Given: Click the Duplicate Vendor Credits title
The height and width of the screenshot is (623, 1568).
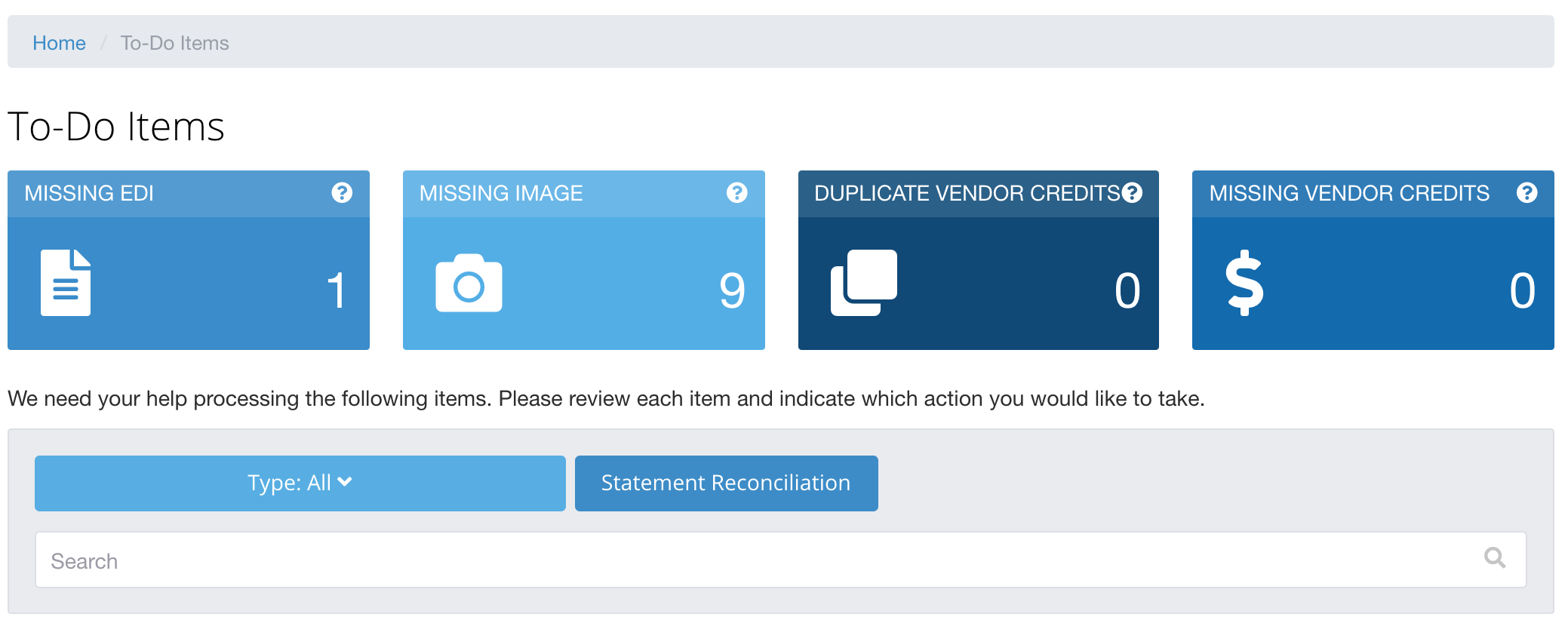Looking at the screenshot, I should (x=967, y=194).
